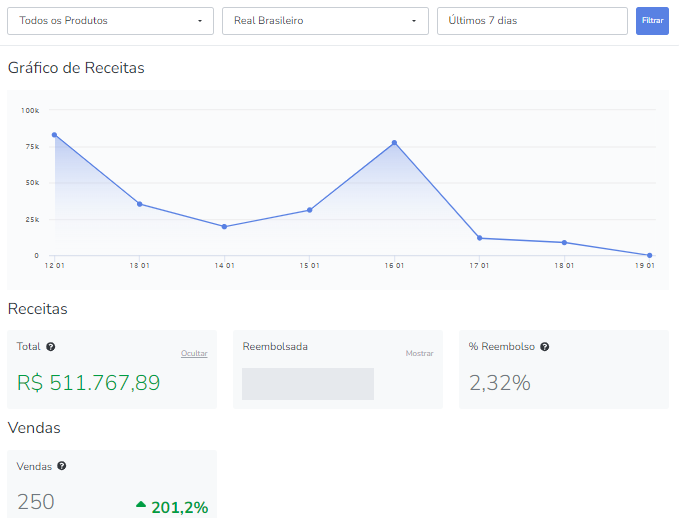Click the green up-arrow growth icon

tap(141, 504)
